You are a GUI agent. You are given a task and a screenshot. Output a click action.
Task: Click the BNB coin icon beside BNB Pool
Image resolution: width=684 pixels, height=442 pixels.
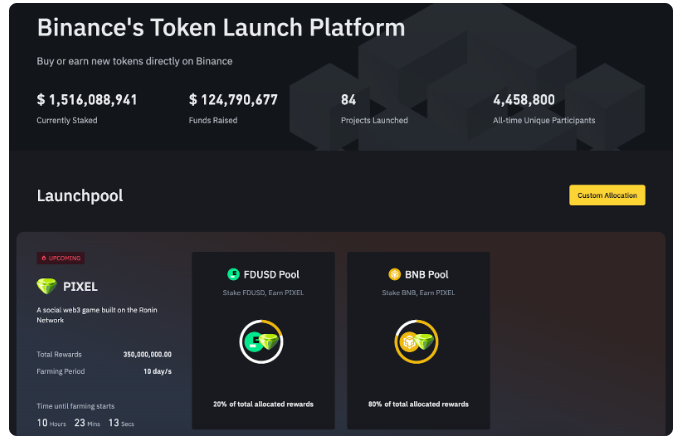394,274
